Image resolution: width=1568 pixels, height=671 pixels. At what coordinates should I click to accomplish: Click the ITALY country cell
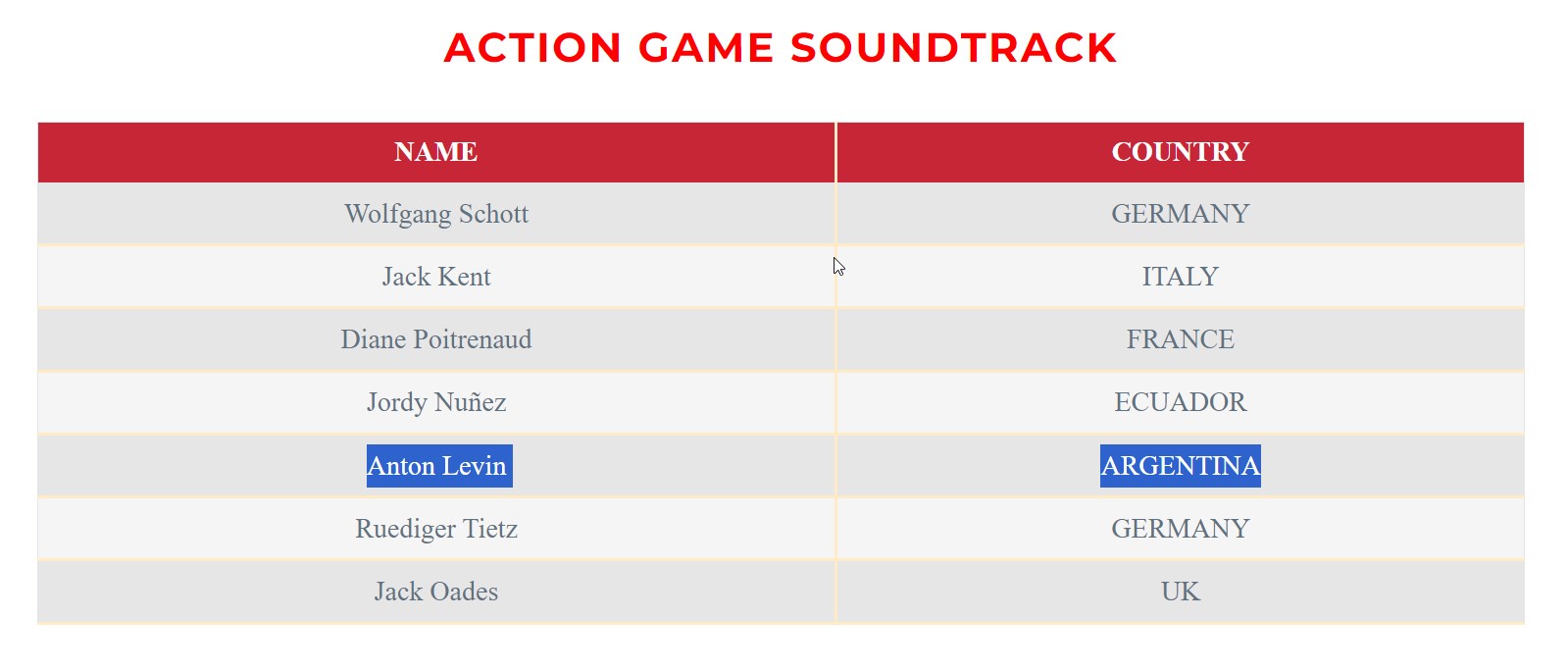[1180, 277]
